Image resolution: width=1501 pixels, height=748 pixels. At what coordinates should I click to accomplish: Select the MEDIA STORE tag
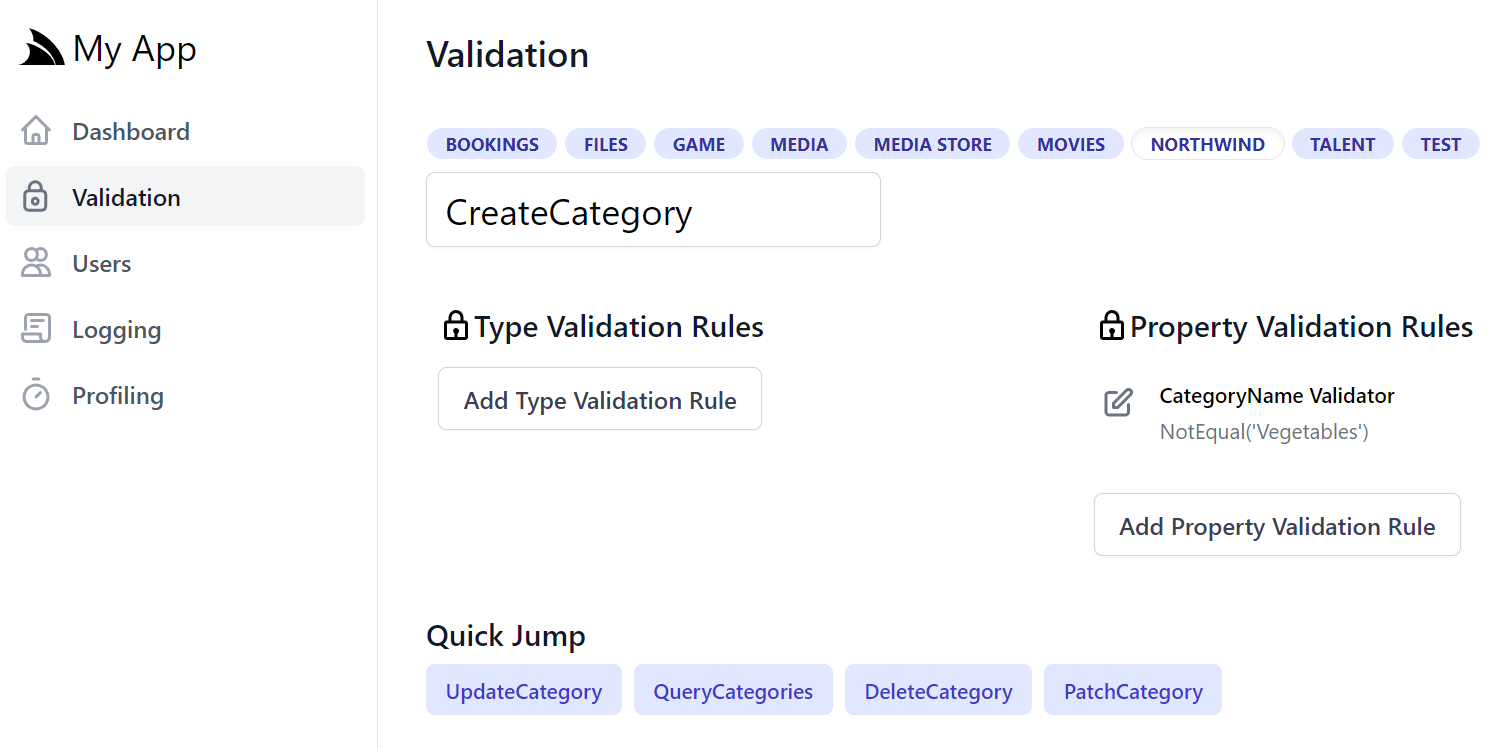[933, 144]
